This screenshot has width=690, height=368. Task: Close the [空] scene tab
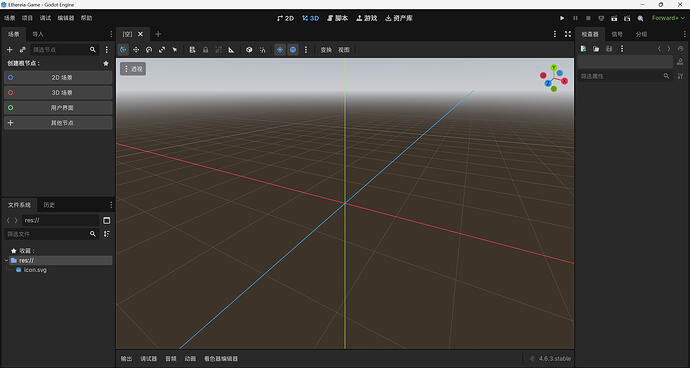click(x=140, y=34)
